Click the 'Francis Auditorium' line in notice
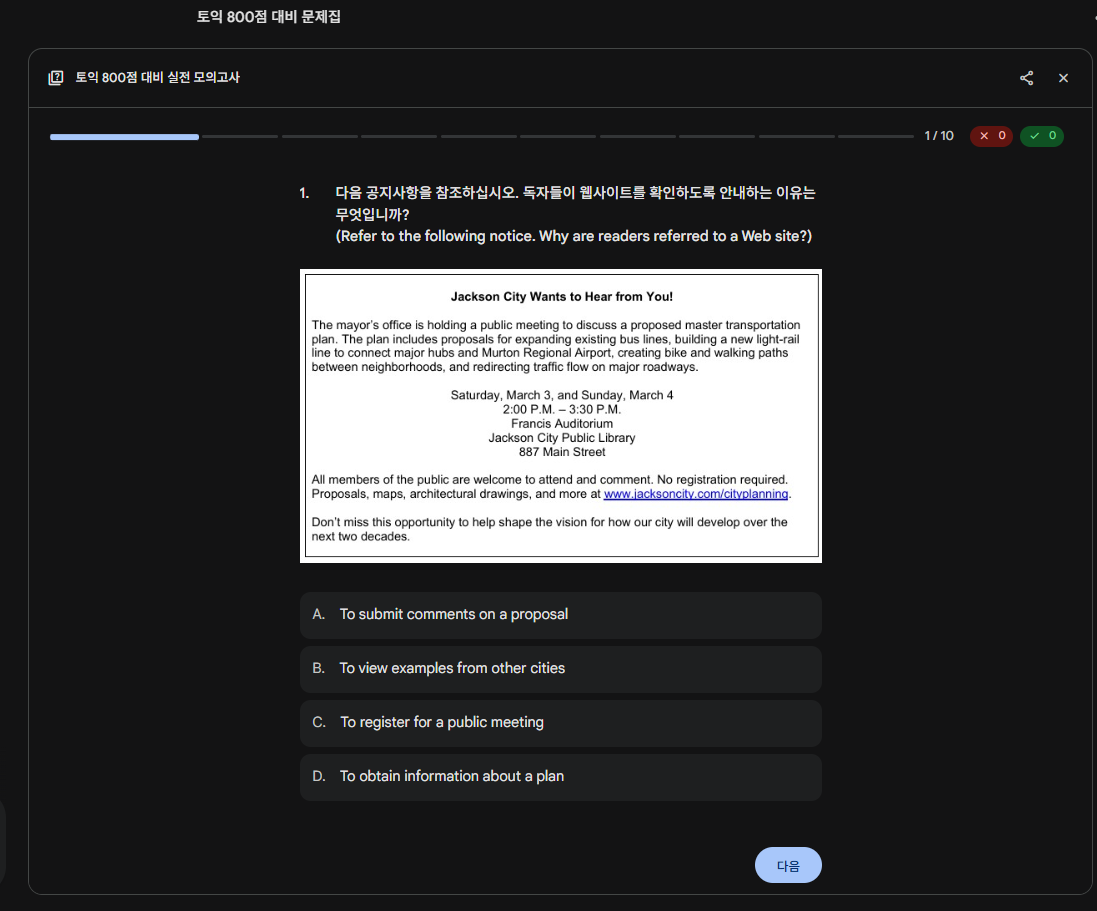The image size is (1097, 911). point(562,423)
